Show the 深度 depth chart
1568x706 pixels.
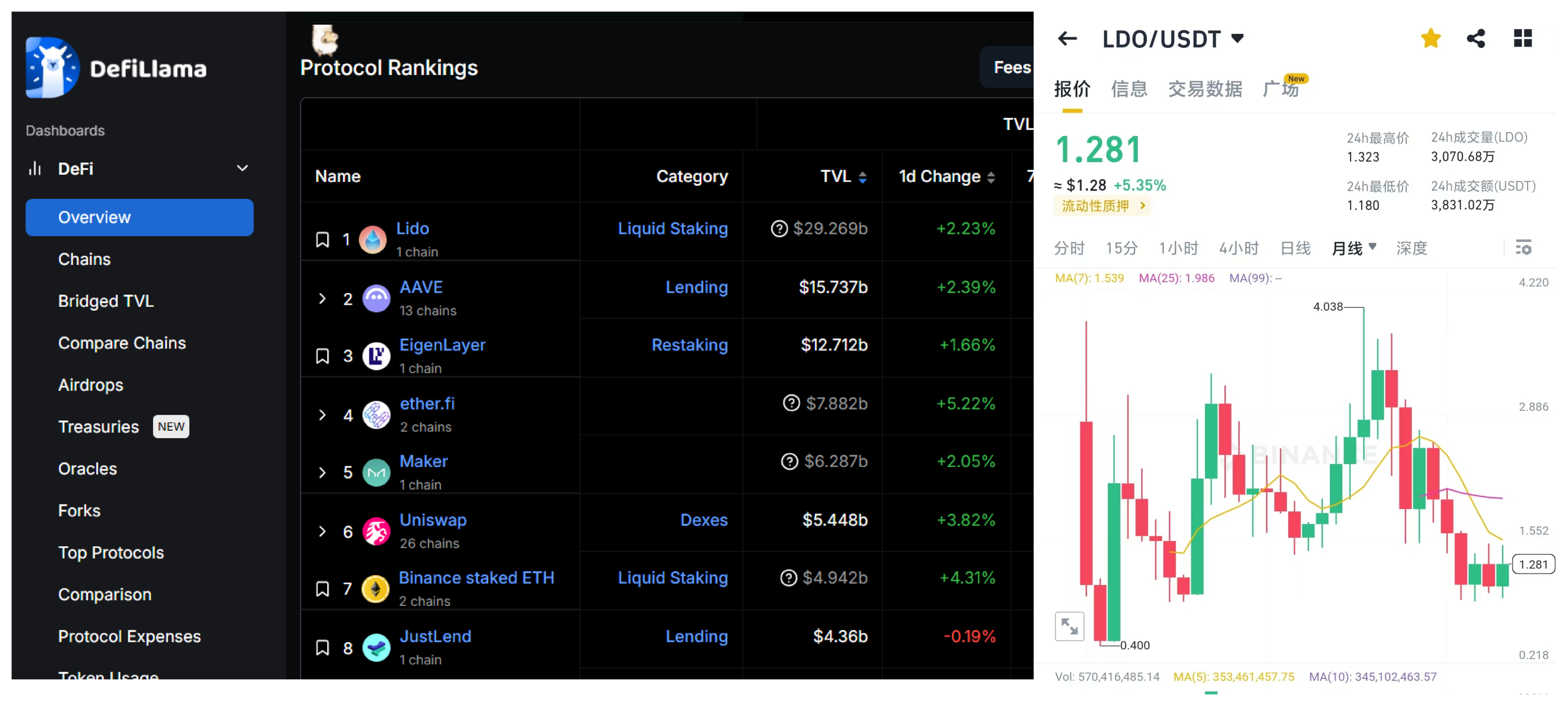1412,248
